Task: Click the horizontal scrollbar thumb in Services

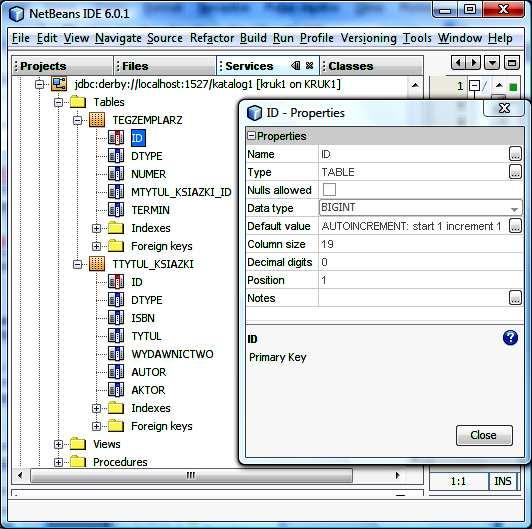Action: tap(191, 475)
